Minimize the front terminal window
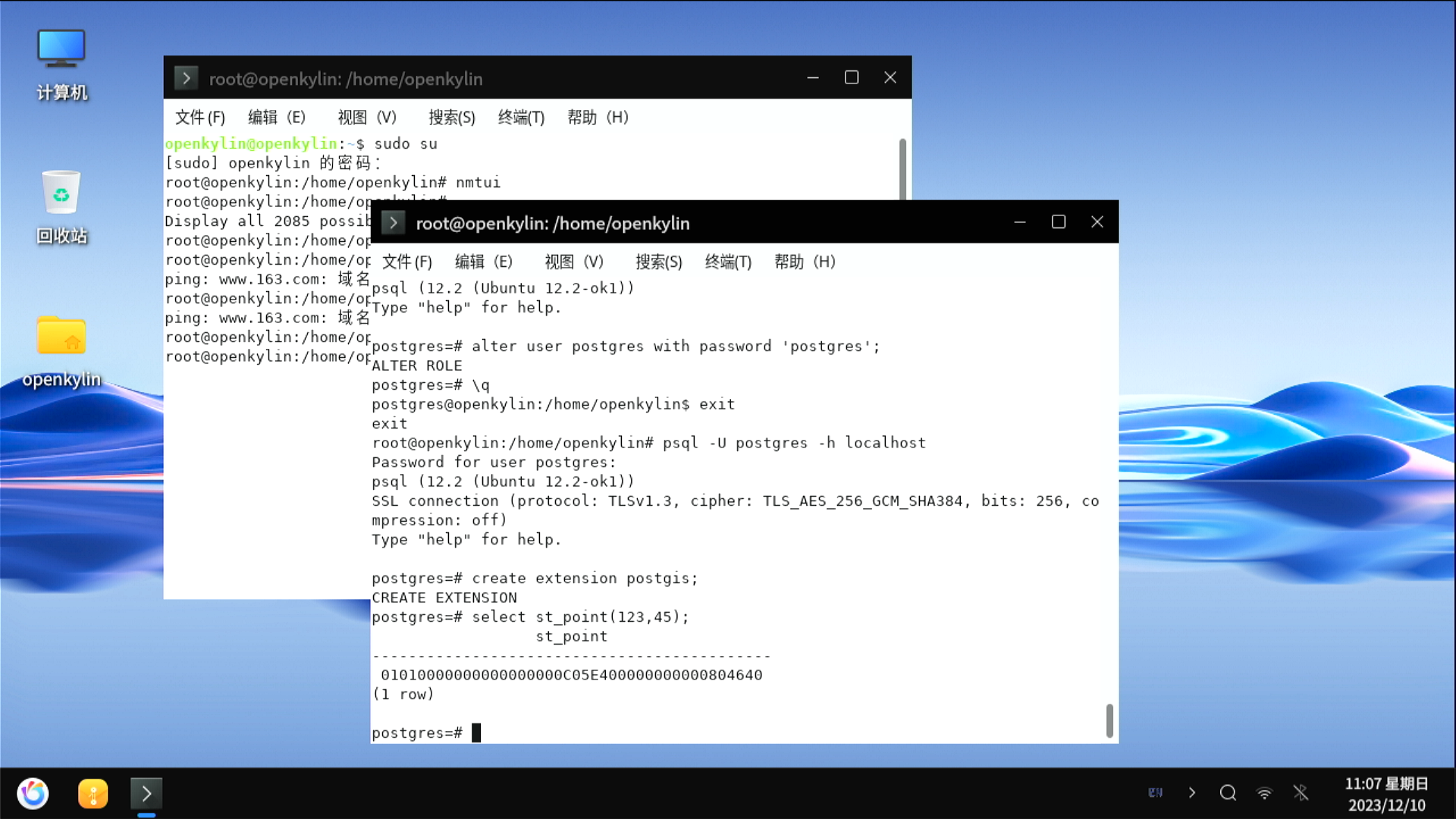Screen dimensions: 1456x819 [1020, 222]
